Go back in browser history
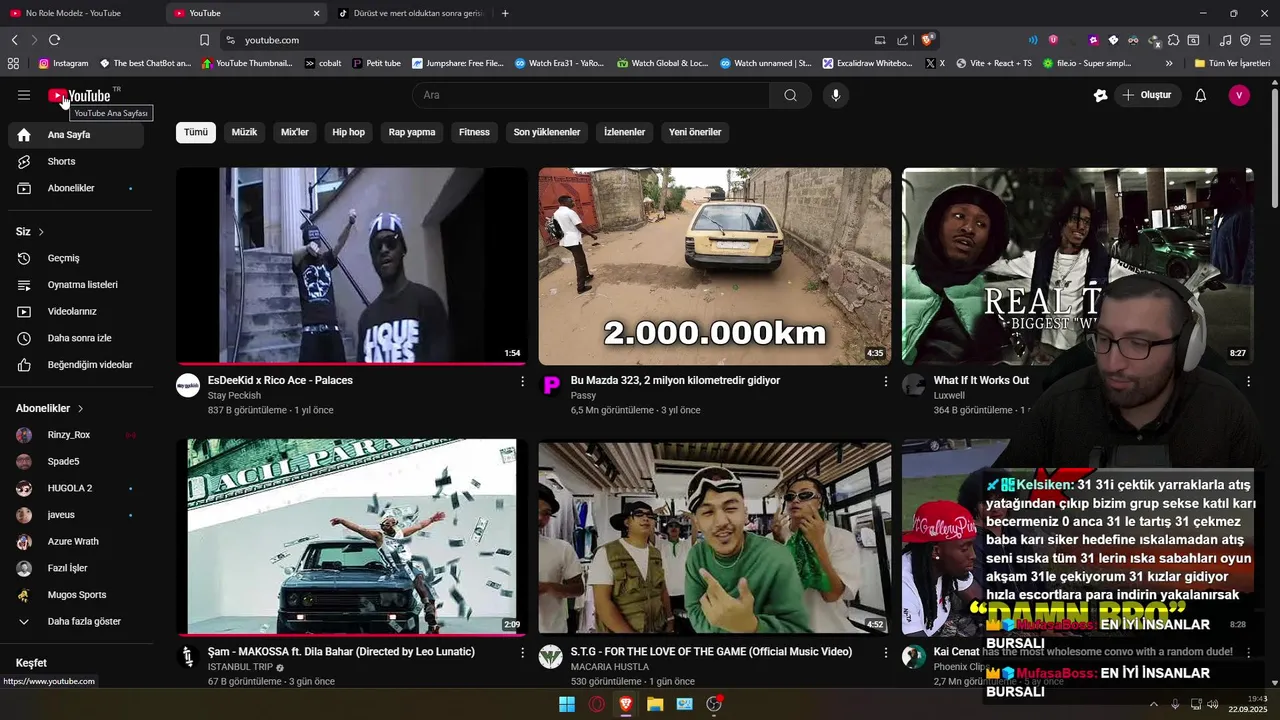This screenshot has width=1280, height=720. [14, 40]
